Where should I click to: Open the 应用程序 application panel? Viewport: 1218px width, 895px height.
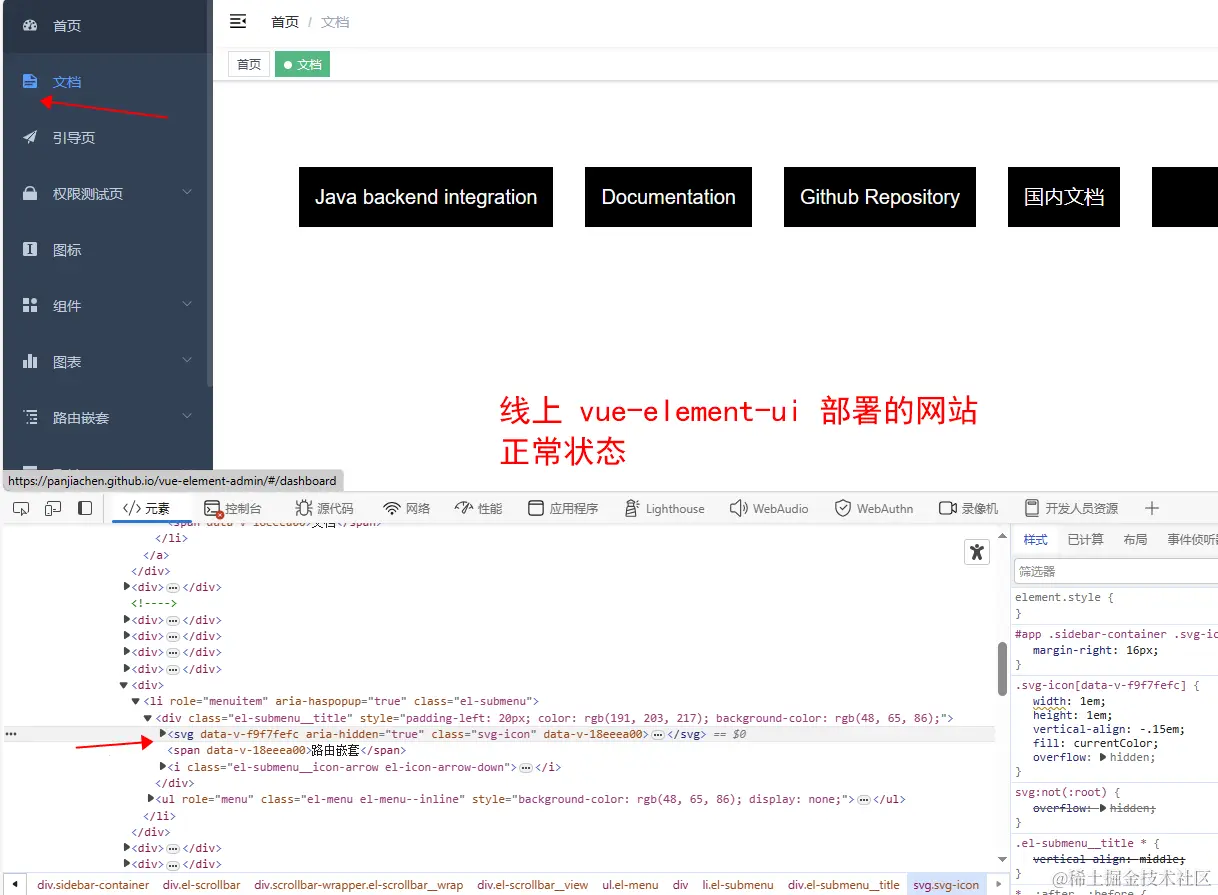563,509
